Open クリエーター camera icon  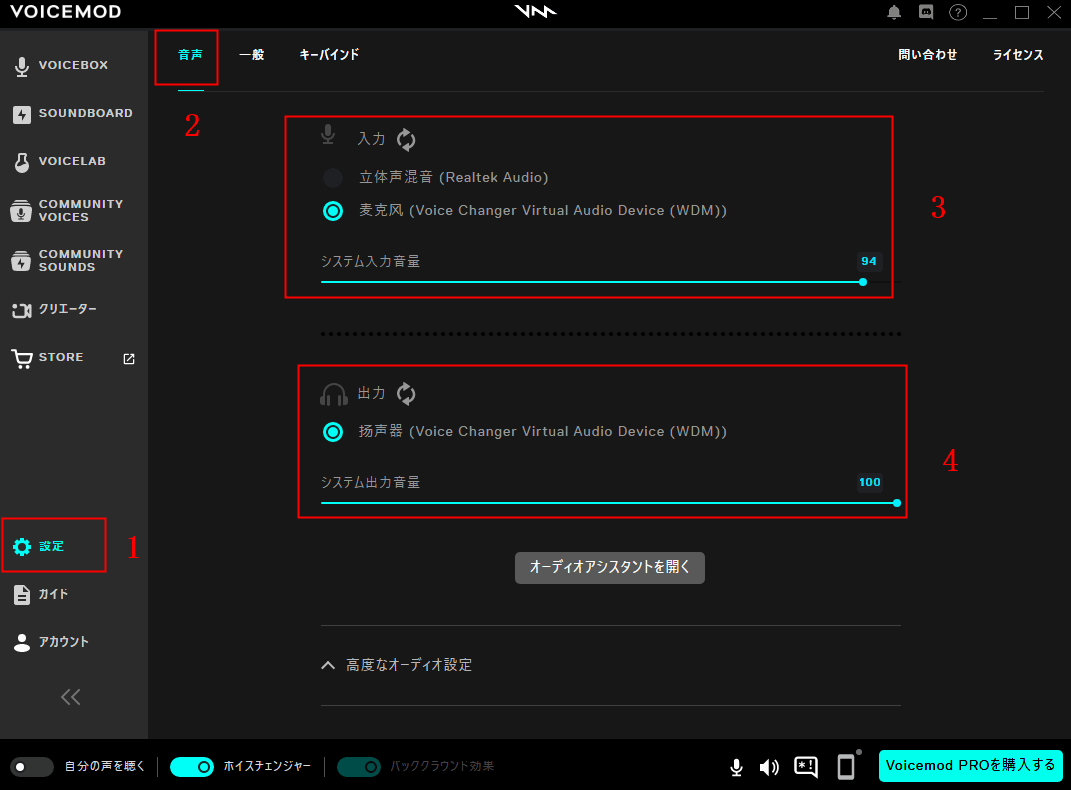pos(22,310)
